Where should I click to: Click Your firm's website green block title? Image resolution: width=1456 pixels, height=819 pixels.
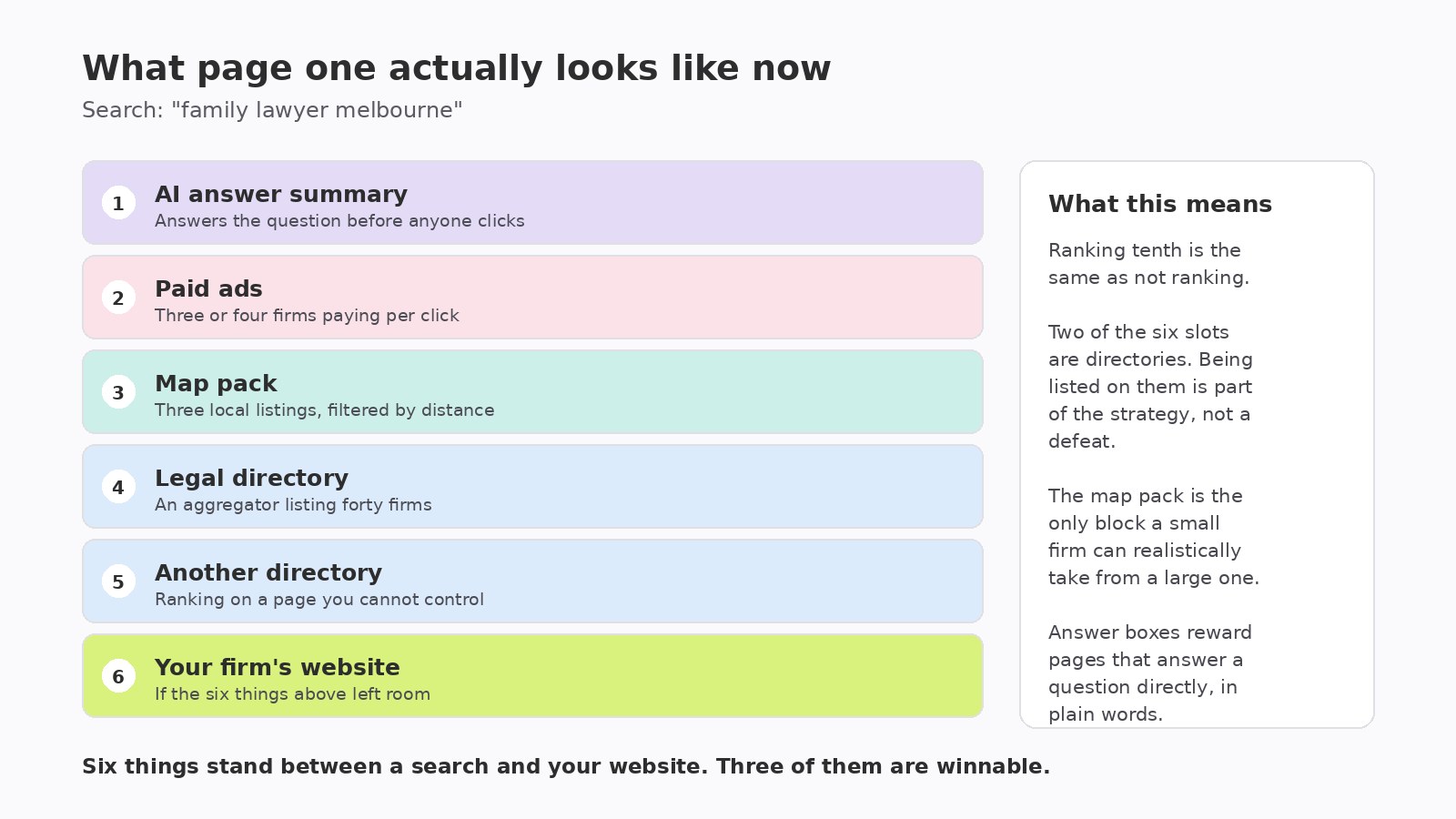(278, 668)
